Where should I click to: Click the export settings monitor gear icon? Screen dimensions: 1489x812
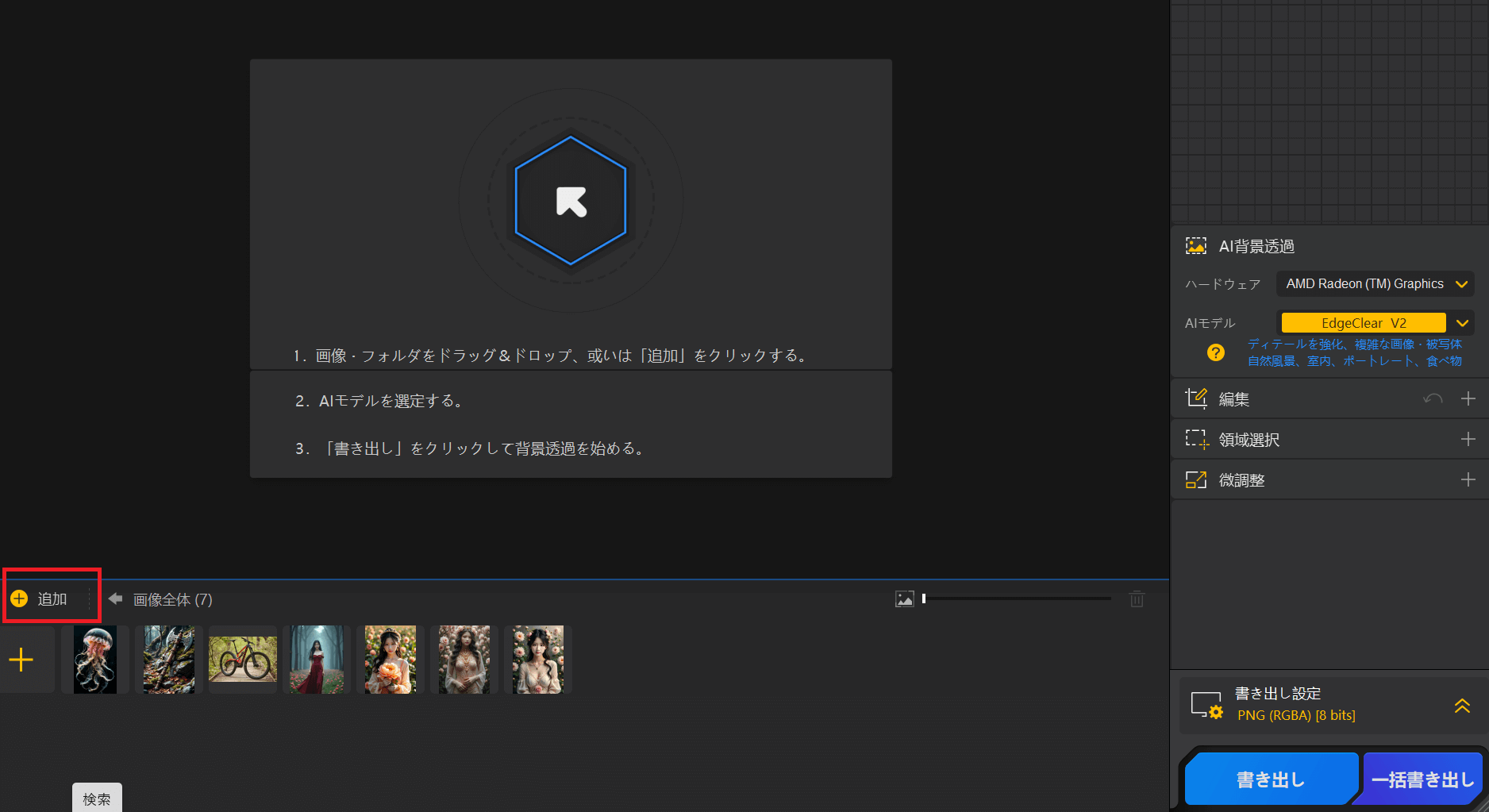pos(1206,705)
